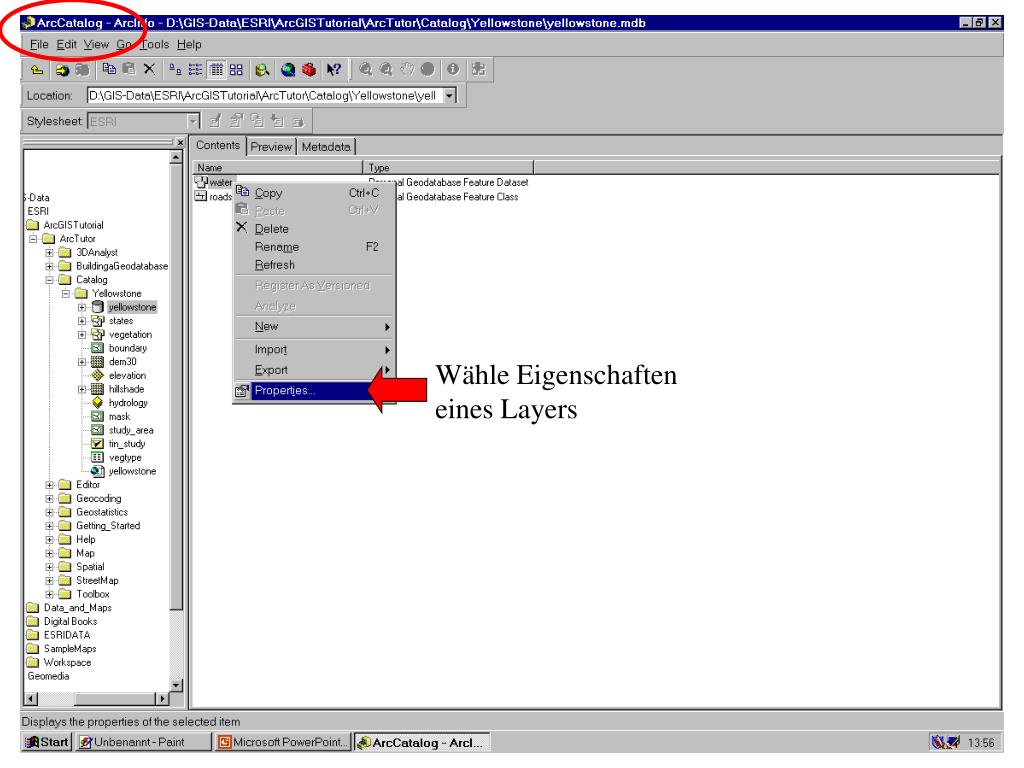Open the New submenu

(315, 327)
